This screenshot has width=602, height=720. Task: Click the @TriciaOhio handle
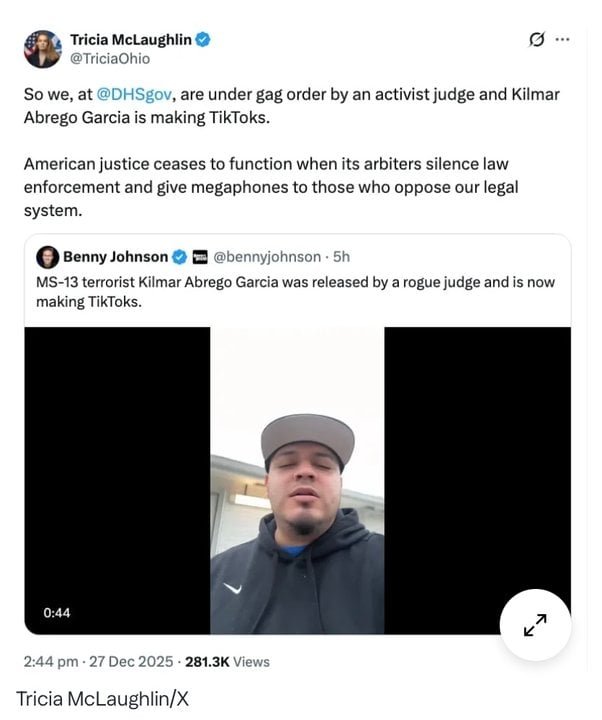pyautogui.click(x=110, y=59)
